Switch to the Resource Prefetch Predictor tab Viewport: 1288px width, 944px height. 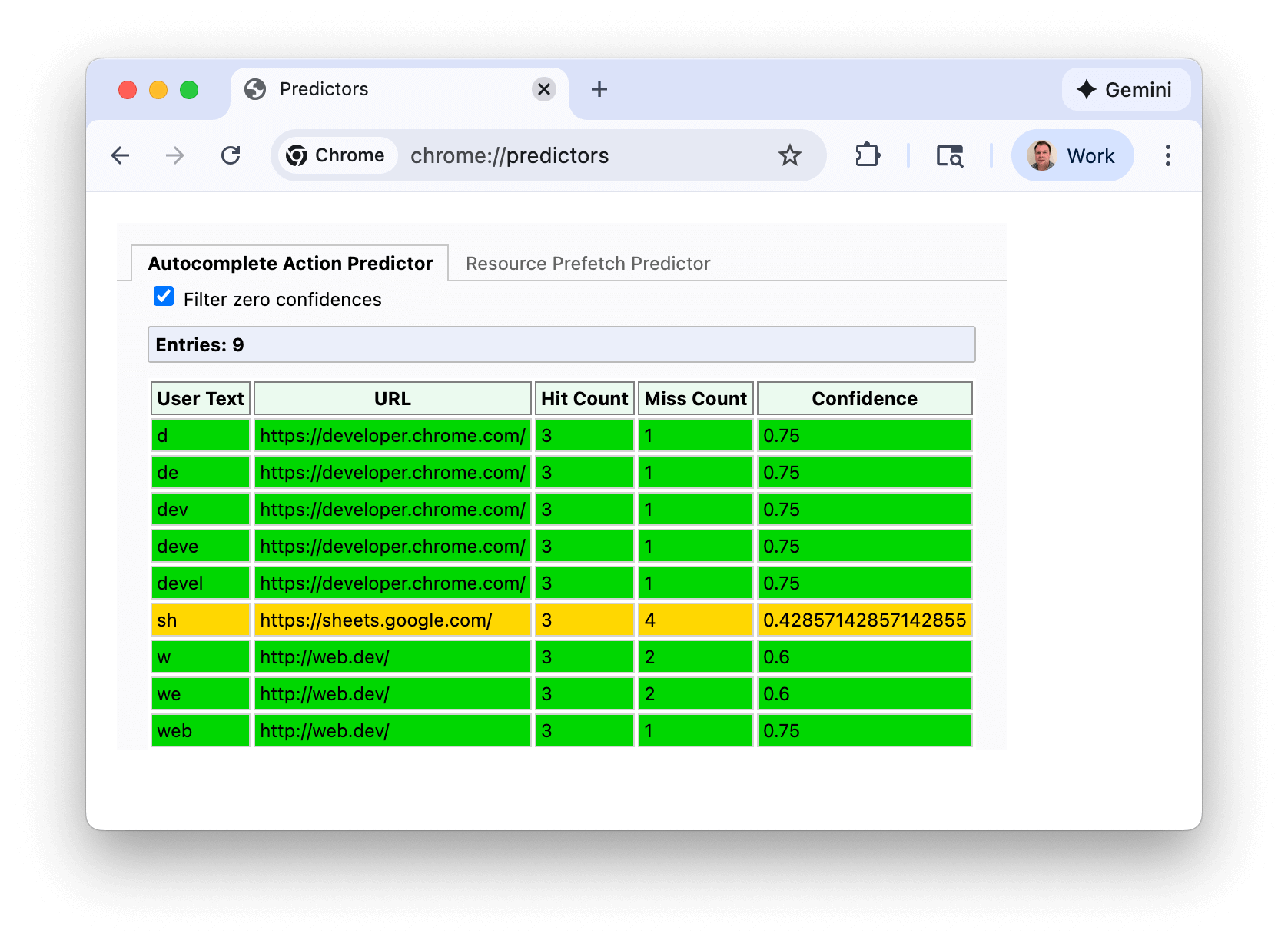coord(587,263)
